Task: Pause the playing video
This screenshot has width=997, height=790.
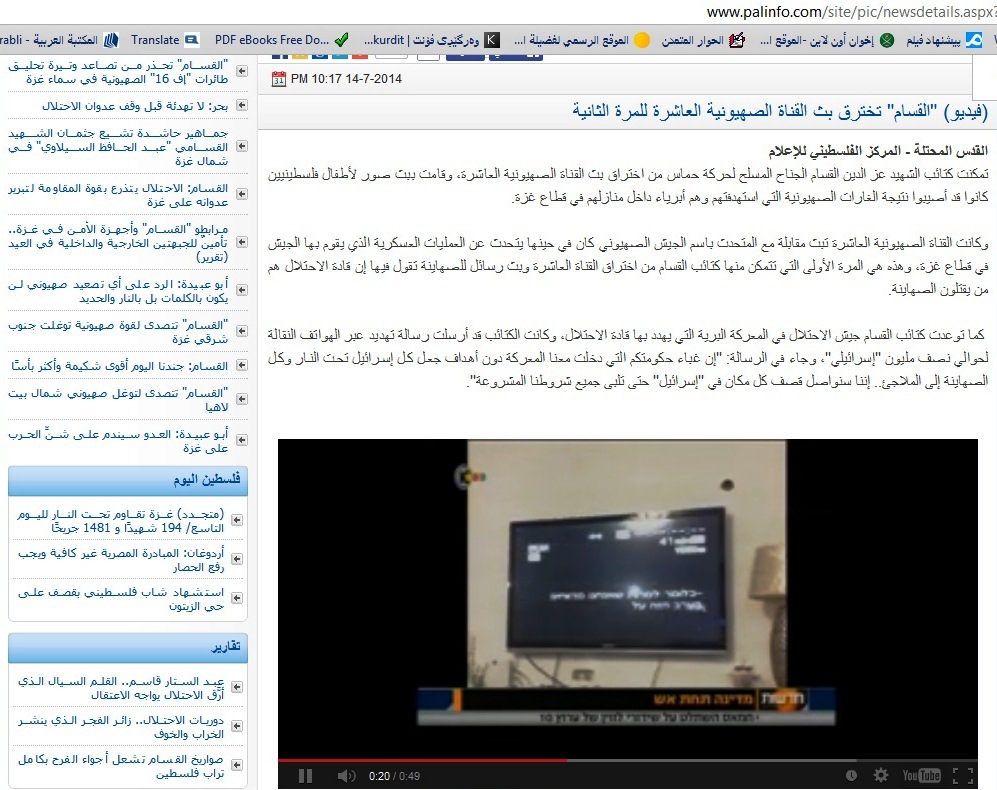Action: point(306,776)
